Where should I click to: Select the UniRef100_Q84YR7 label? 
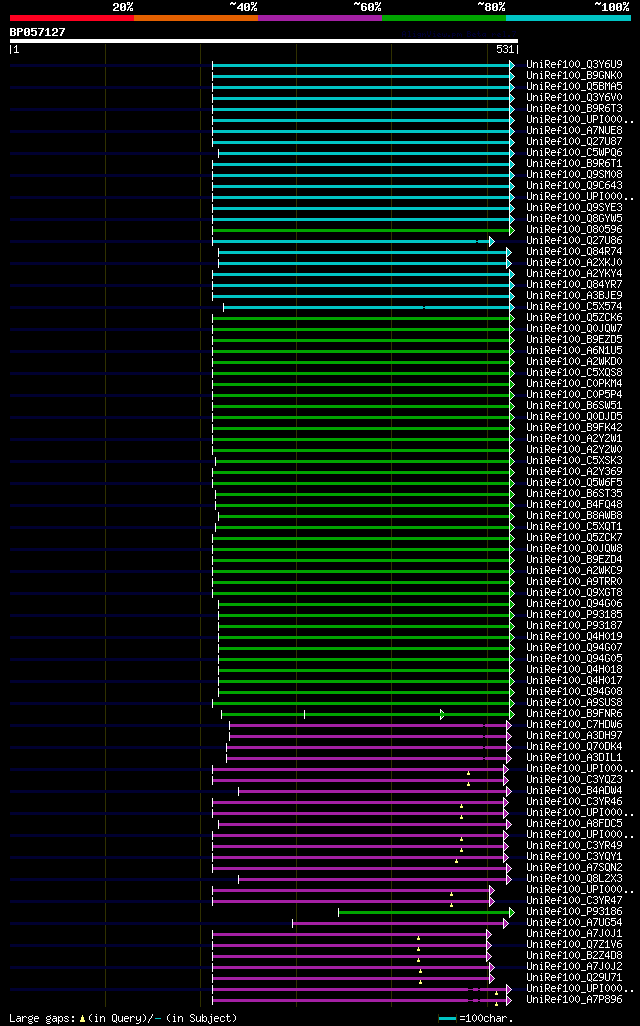point(575,285)
